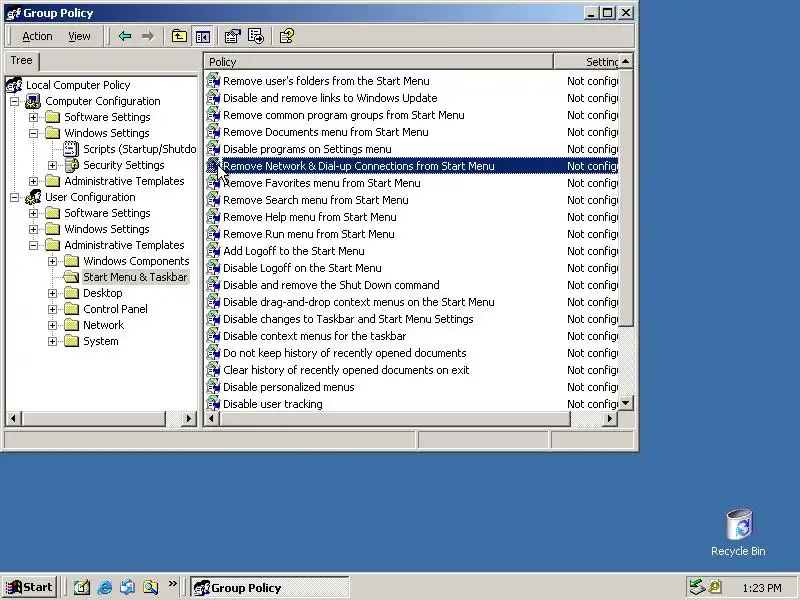Viewport: 800px width, 600px height.
Task: Open the View menu
Action: tap(79, 36)
